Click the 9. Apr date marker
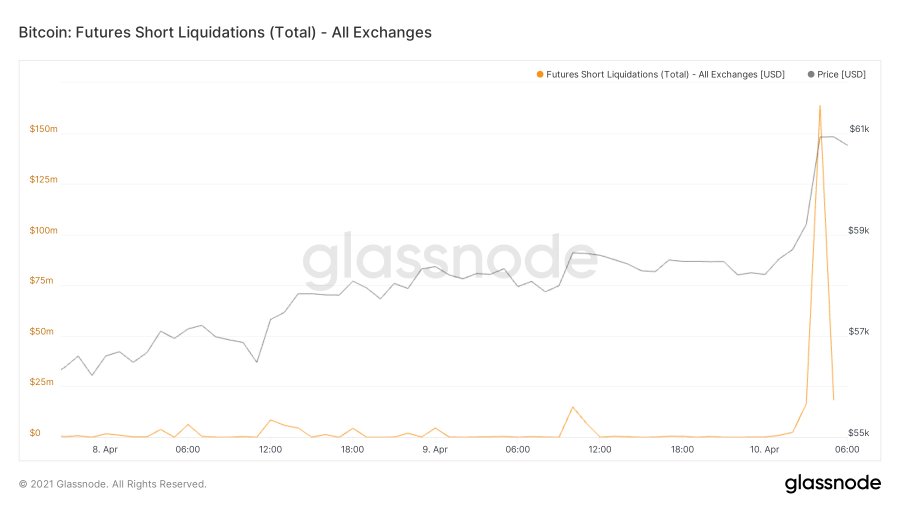 pos(435,449)
